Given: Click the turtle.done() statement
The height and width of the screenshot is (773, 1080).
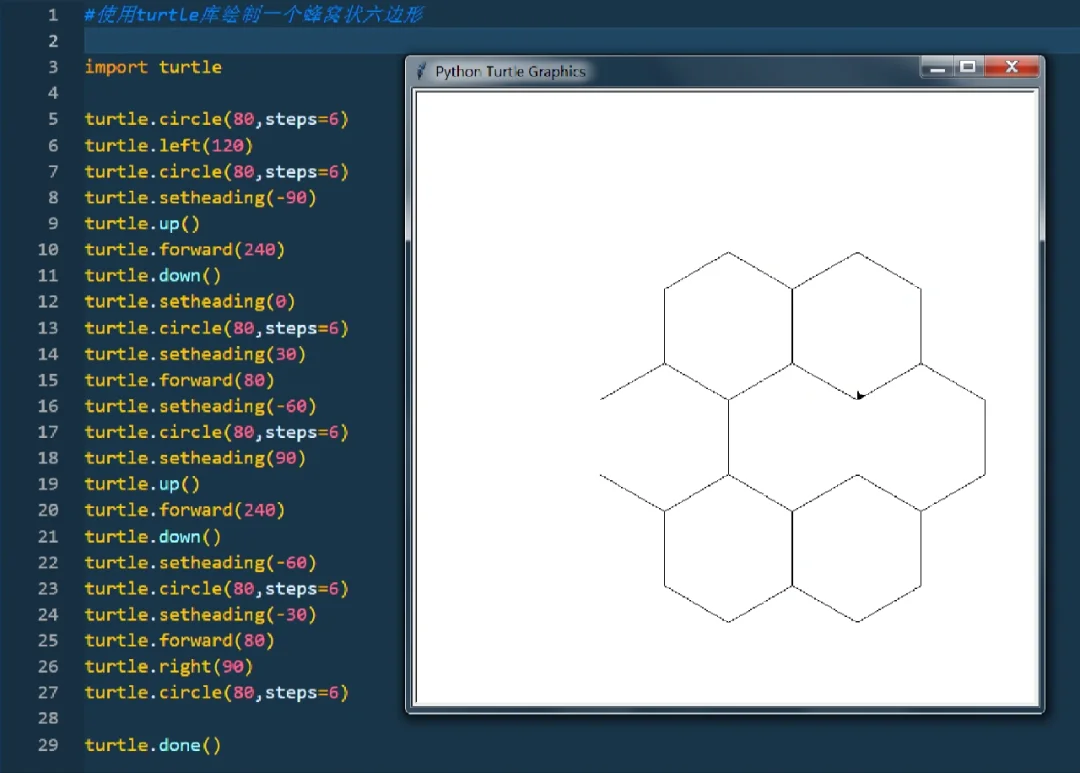Looking at the screenshot, I should [153, 745].
